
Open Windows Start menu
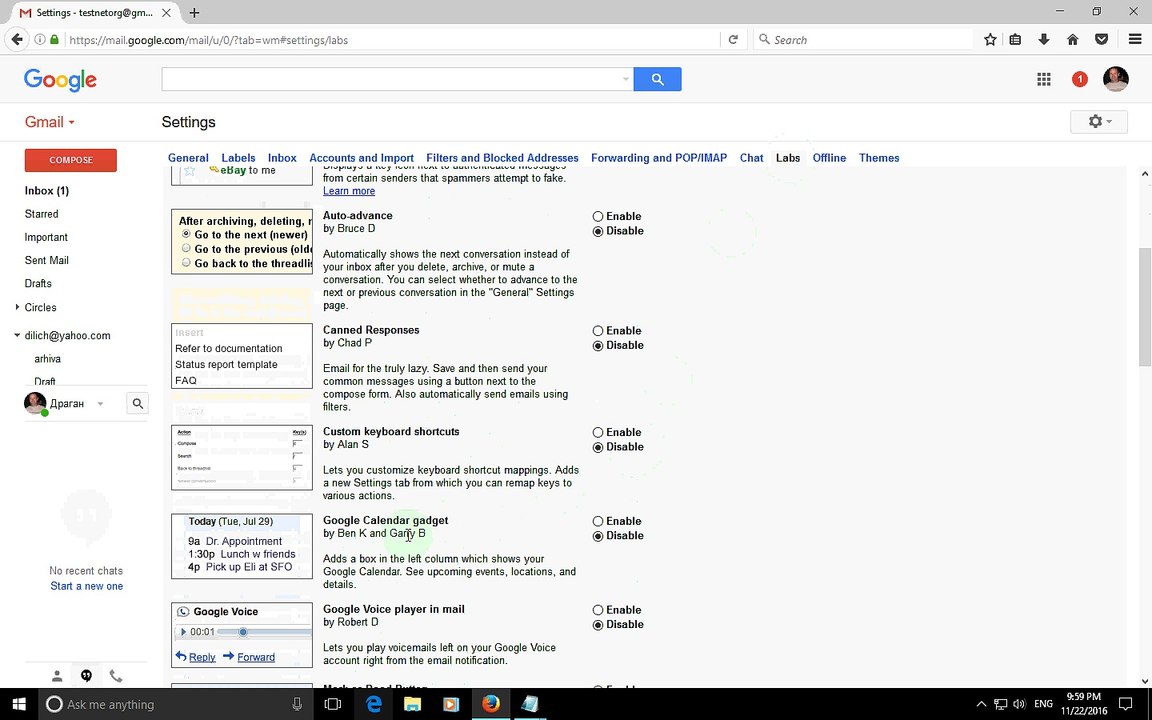click(18, 704)
